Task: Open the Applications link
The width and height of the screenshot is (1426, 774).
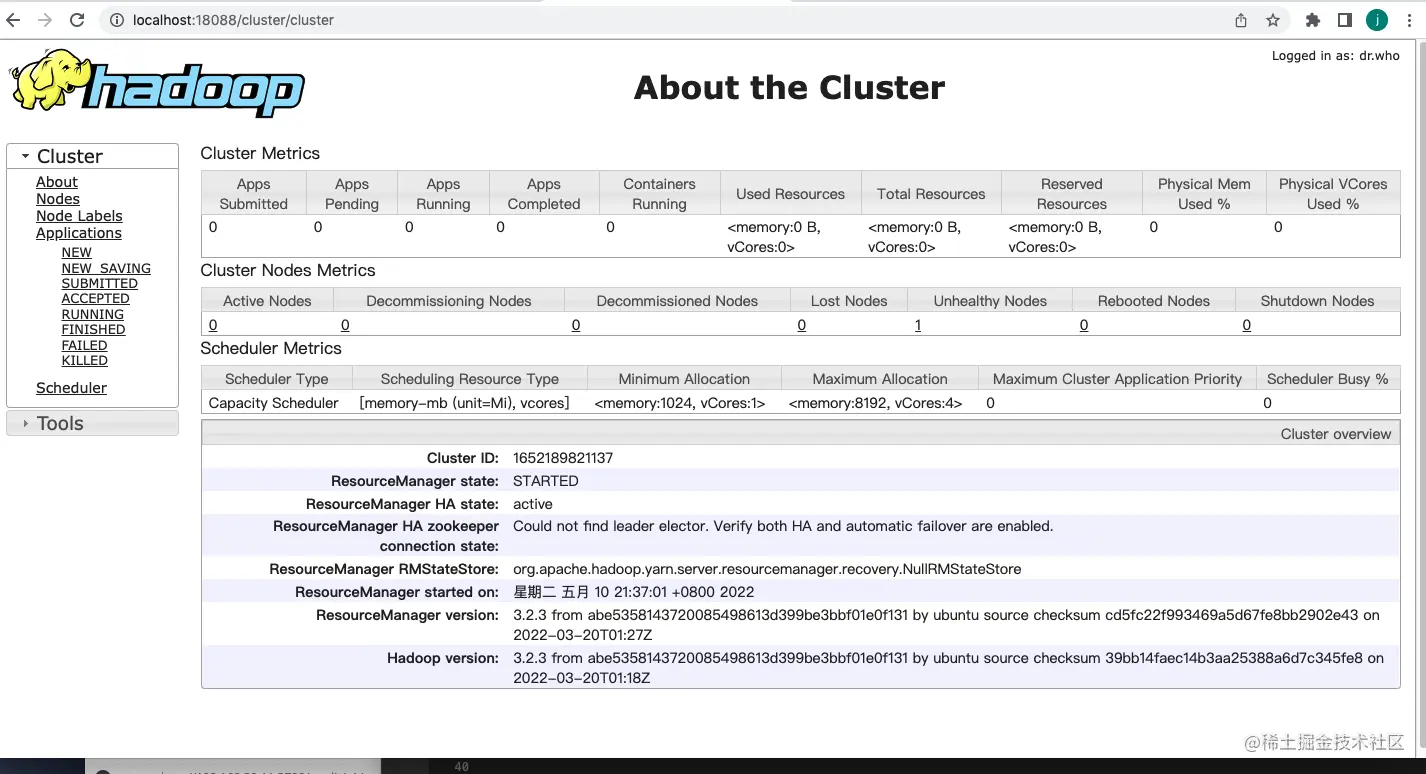Action: pos(79,233)
